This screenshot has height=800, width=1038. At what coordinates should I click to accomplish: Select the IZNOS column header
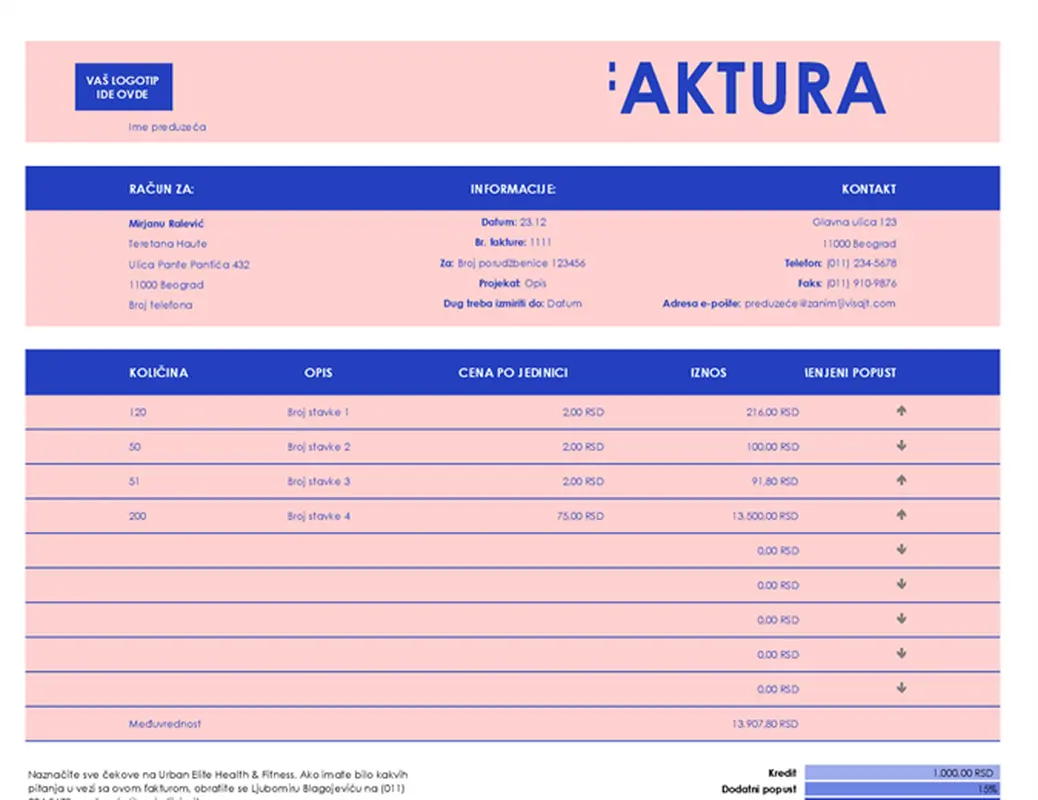[708, 373]
